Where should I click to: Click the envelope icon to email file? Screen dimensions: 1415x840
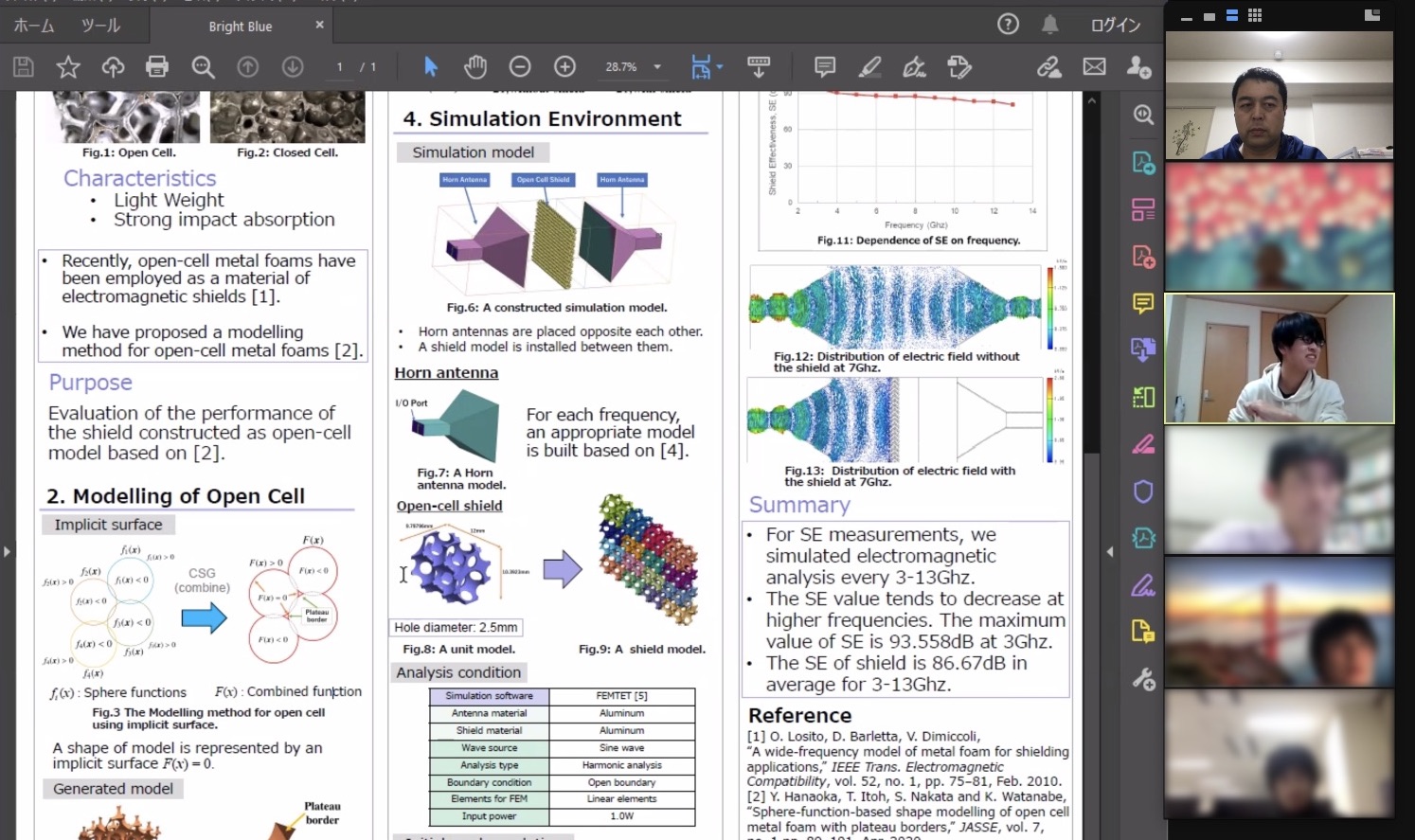tap(1094, 66)
